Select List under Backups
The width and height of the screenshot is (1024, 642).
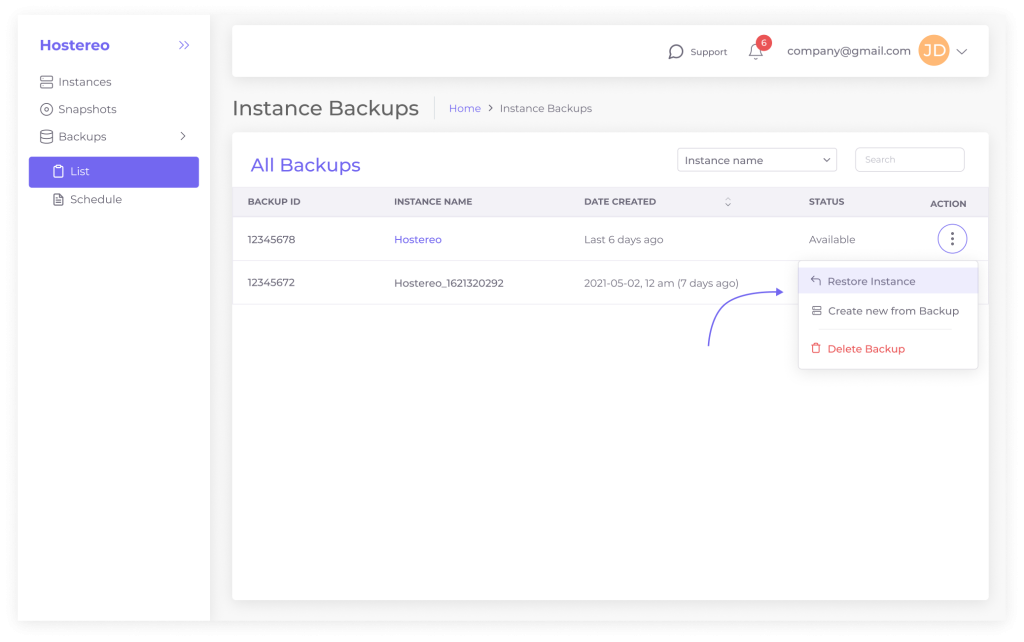(x=114, y=172)
